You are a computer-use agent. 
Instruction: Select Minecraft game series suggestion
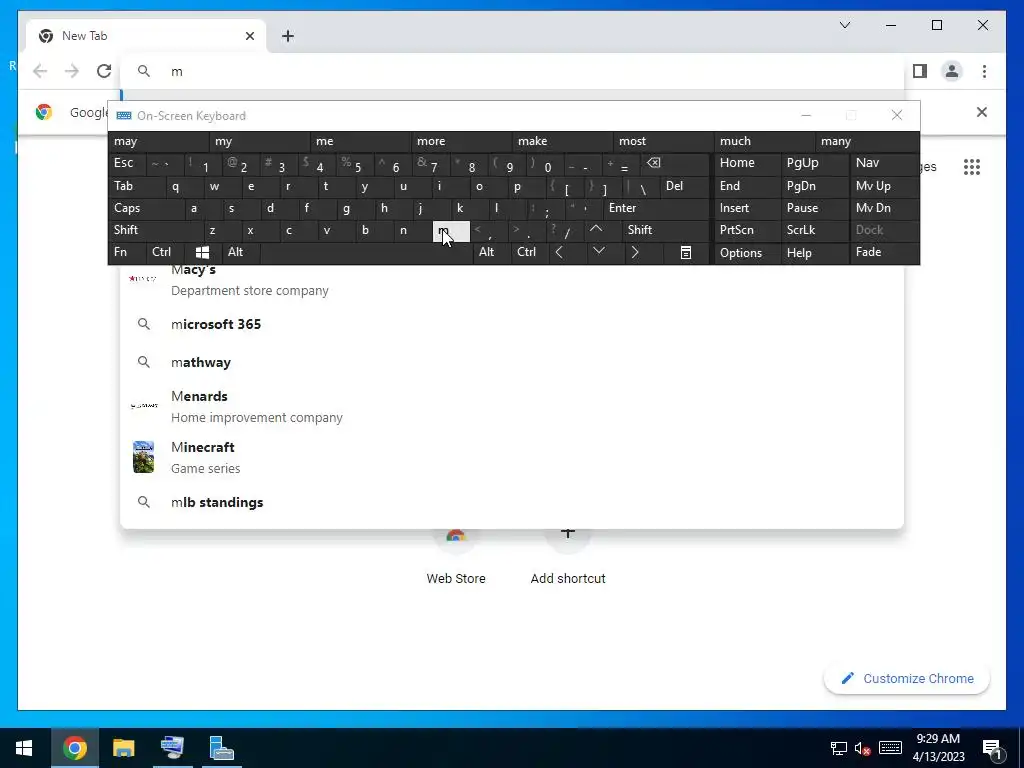(x=512, y=457)
